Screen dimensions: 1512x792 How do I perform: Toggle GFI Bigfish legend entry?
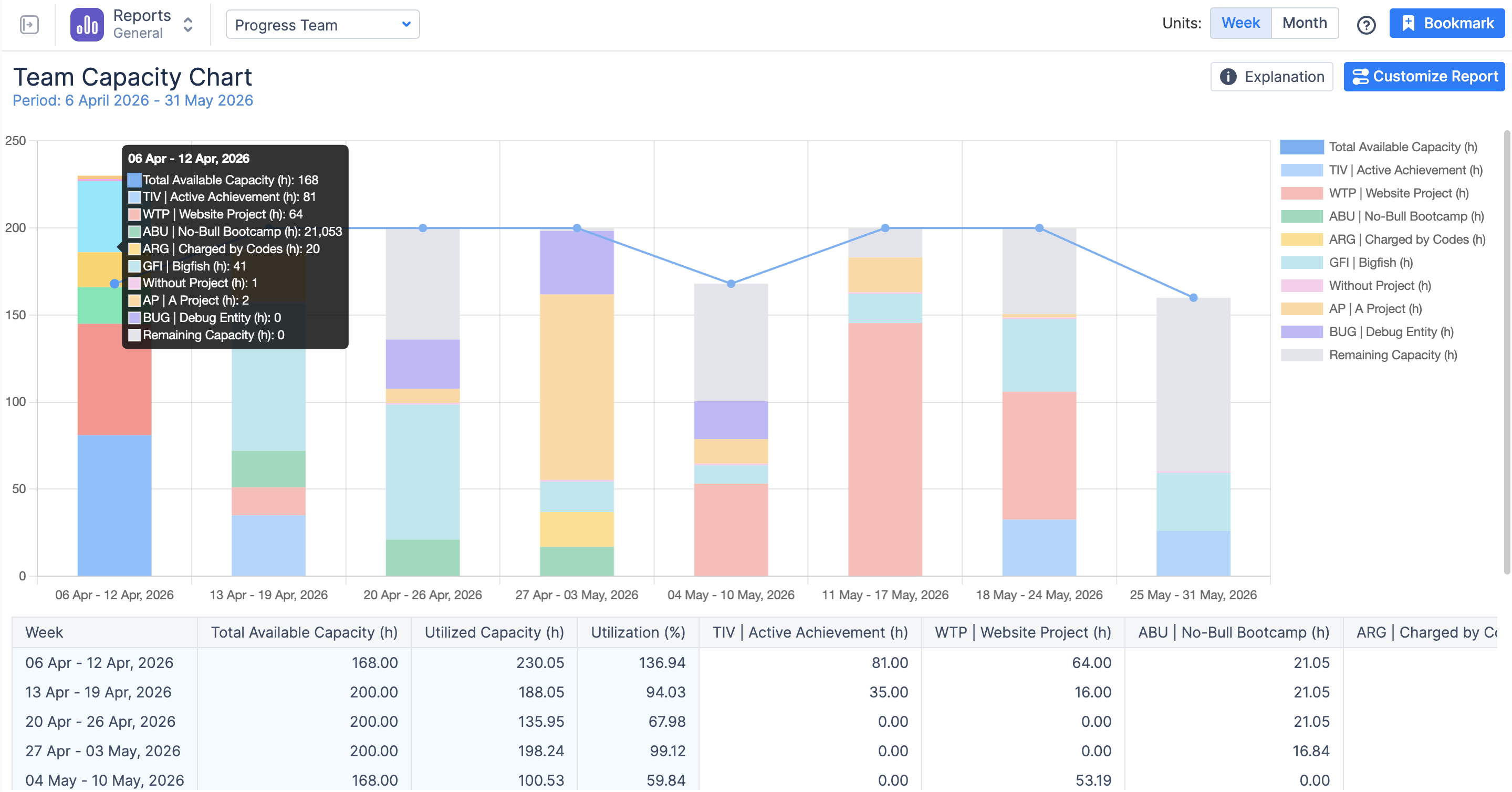1347,263
